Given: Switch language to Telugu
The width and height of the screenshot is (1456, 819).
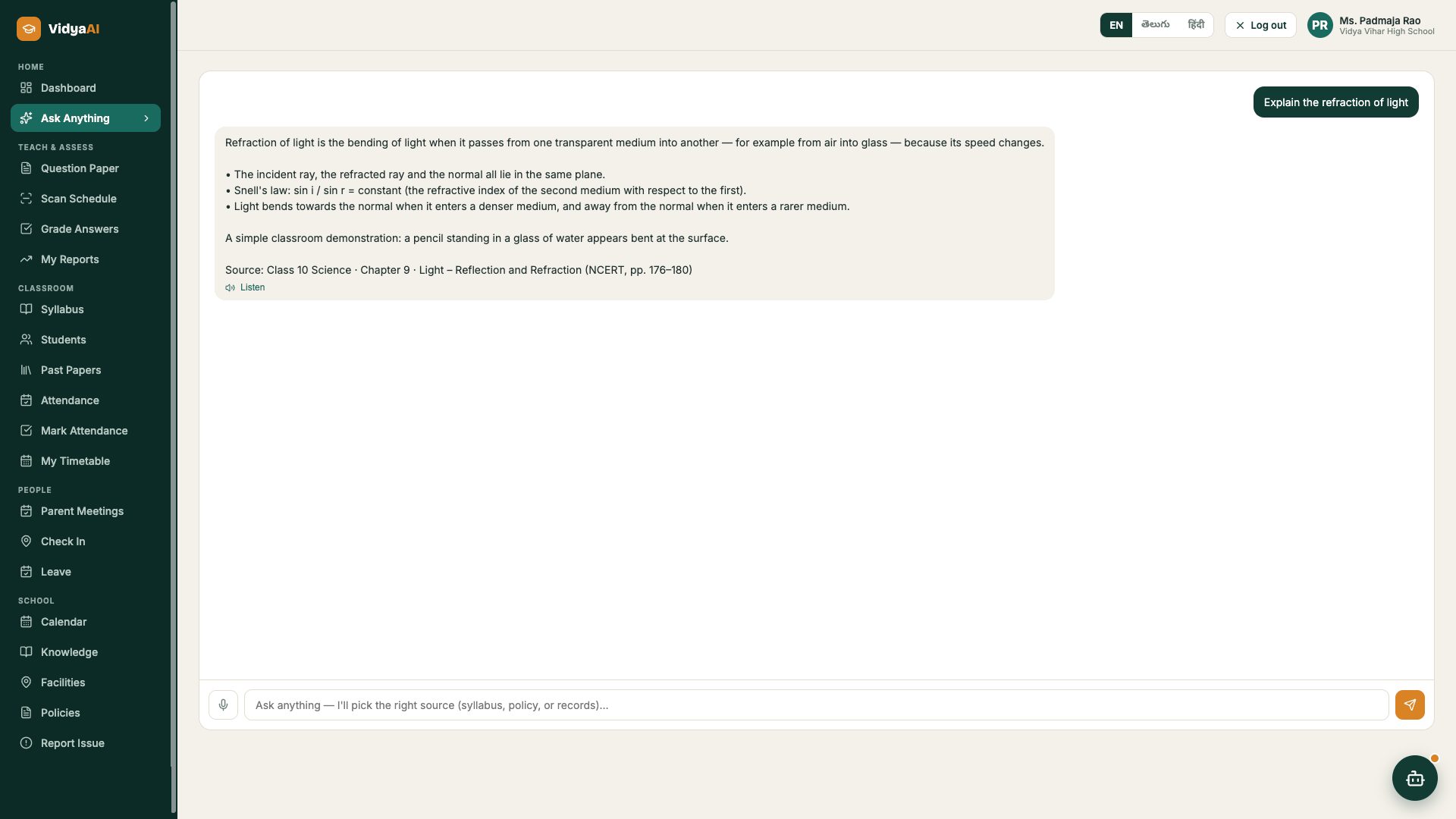Looking at the screenshot, I should pos(1155,25).
